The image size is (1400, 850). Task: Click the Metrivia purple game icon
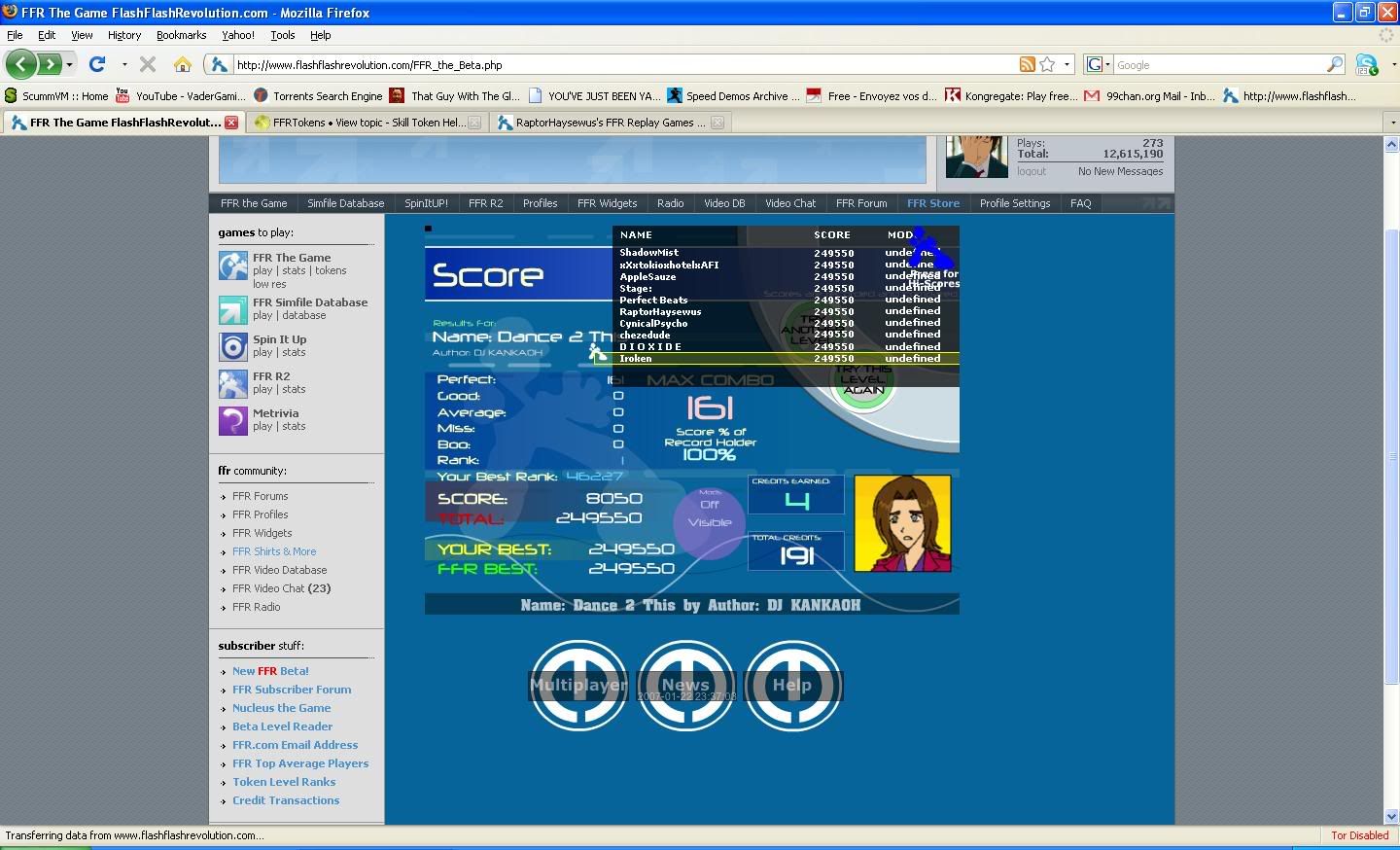pos(232,420)
